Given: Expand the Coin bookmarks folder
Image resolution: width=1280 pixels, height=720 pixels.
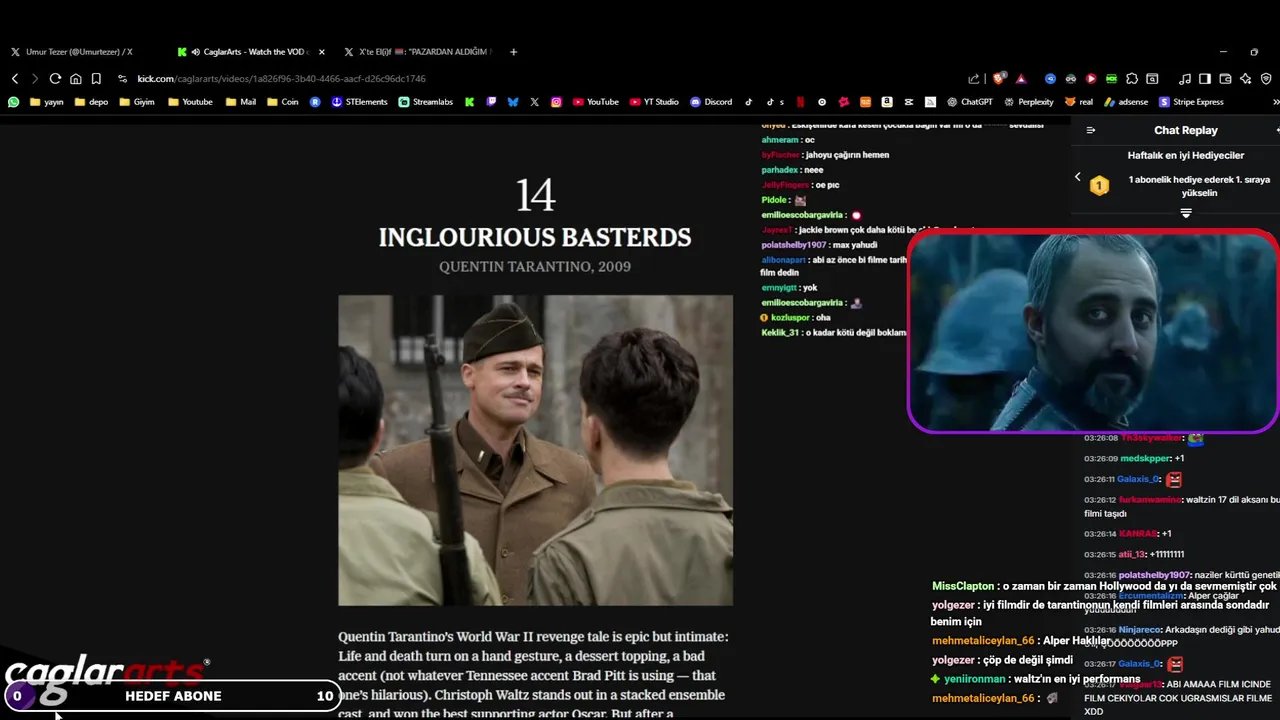Looking at the screenshot, I should tap(283, 102).
